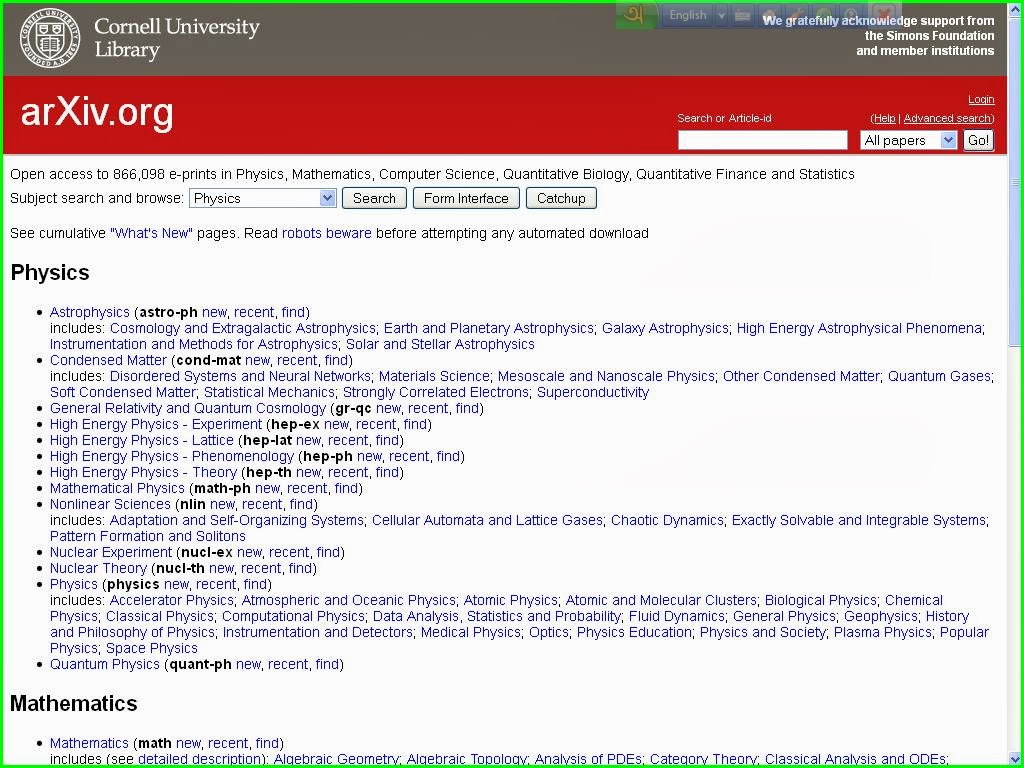Open astro-ph new submissions link
This screenshot has height=768, width=1024.
click(x=214, y=312)
